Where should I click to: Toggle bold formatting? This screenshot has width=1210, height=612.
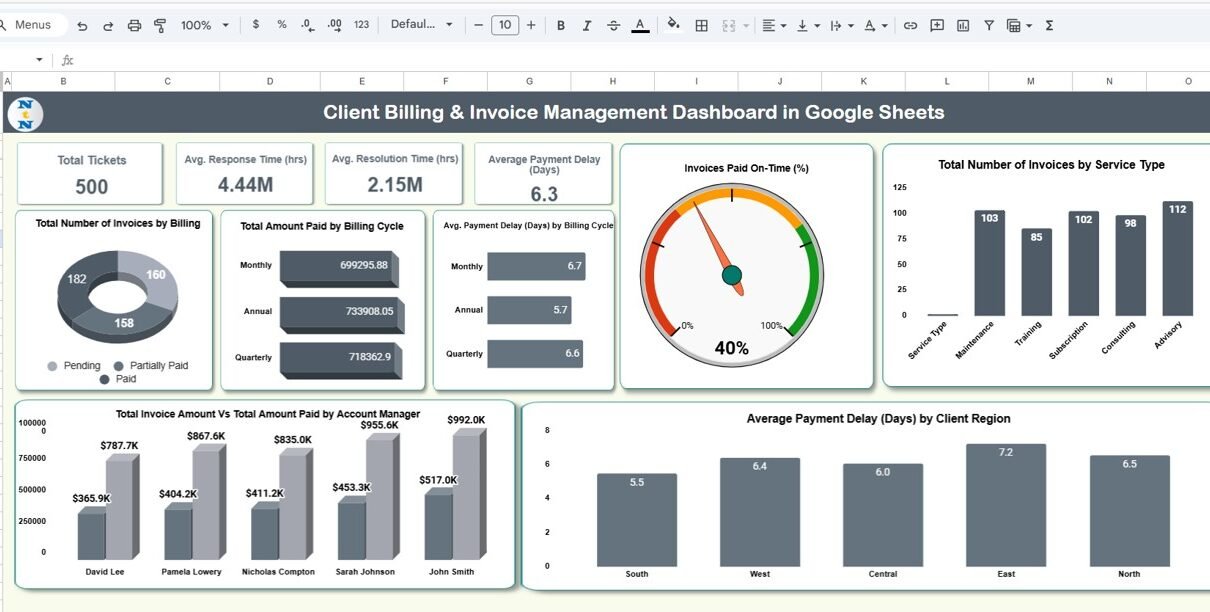560,25
